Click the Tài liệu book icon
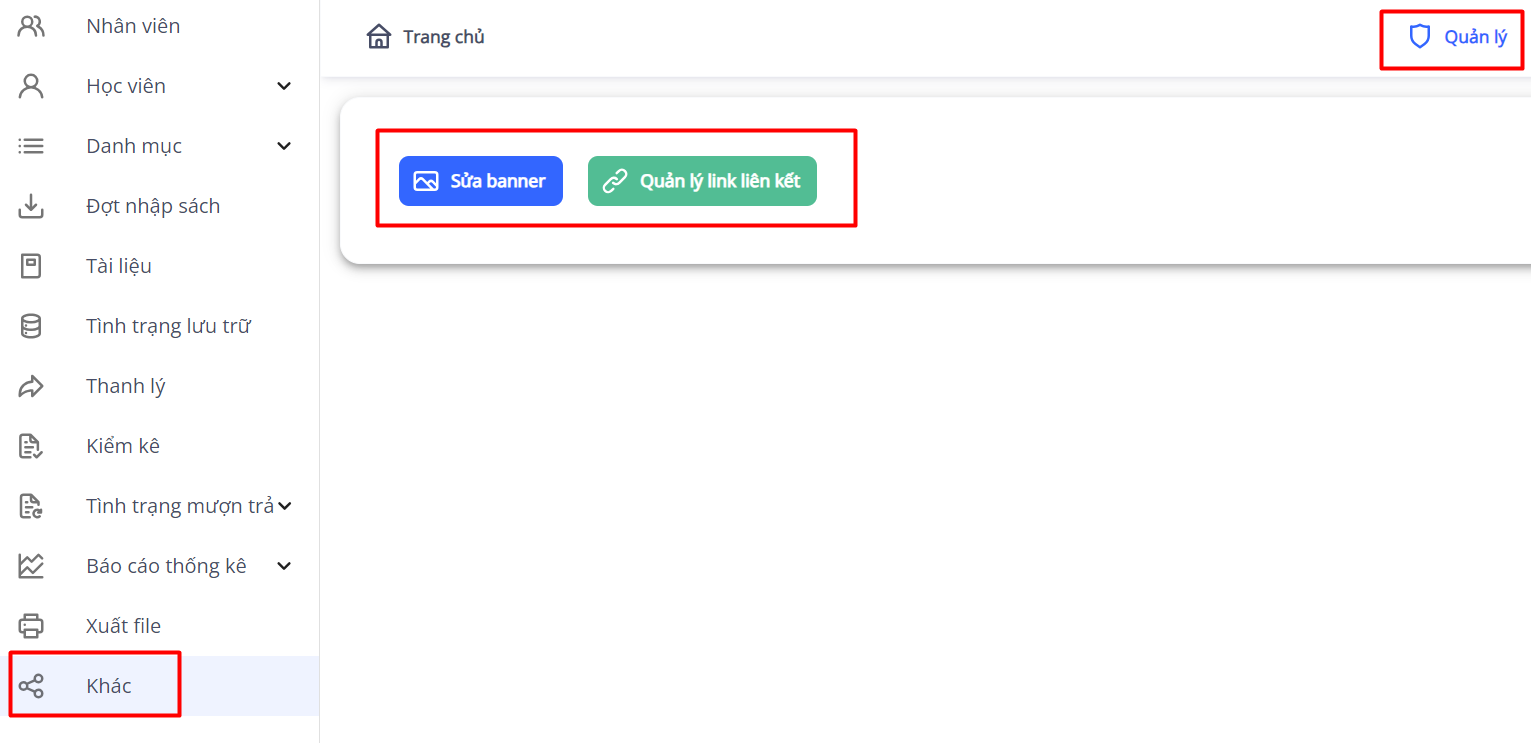 pos(31,266)
